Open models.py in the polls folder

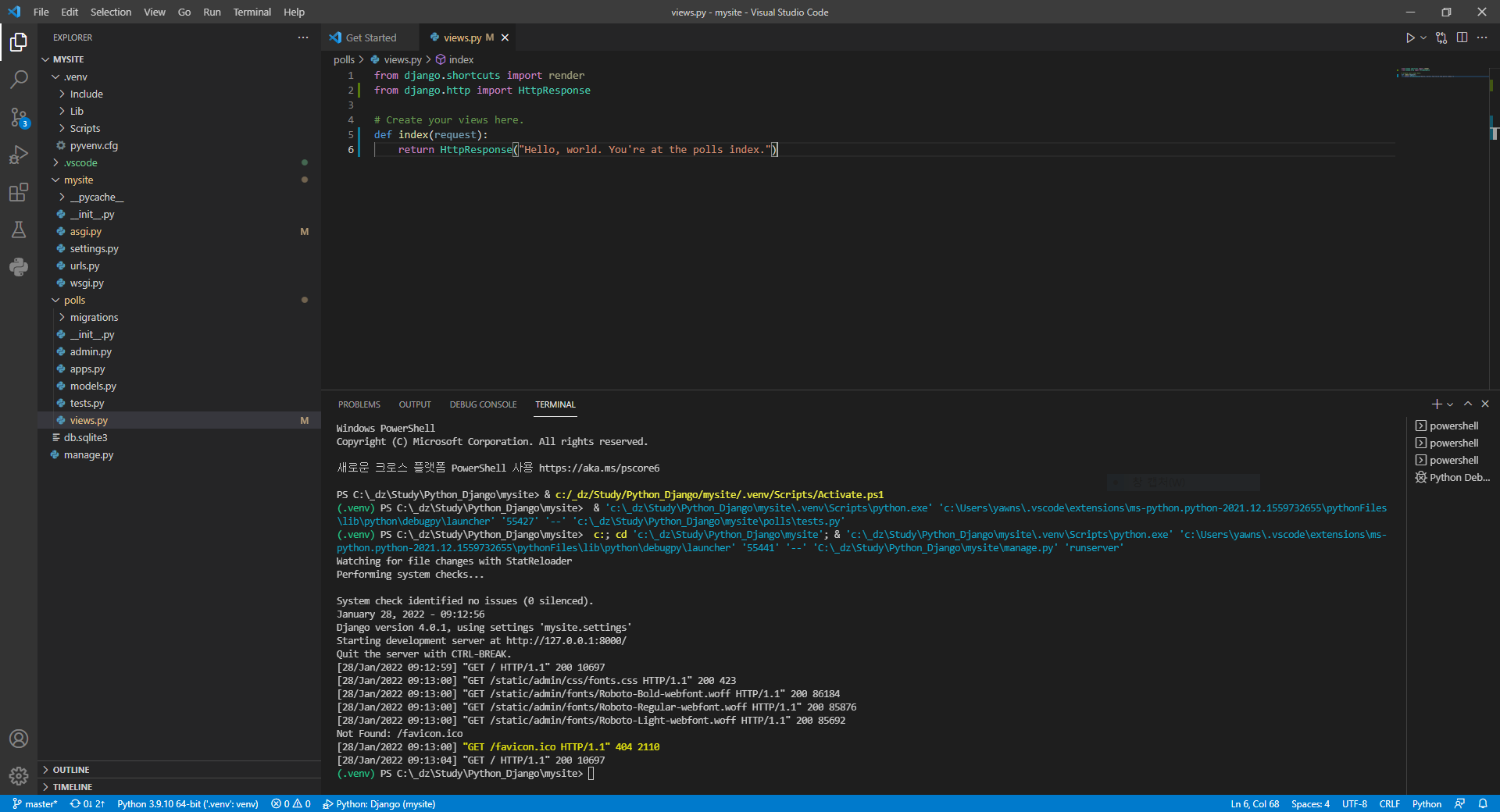point(180,386)
